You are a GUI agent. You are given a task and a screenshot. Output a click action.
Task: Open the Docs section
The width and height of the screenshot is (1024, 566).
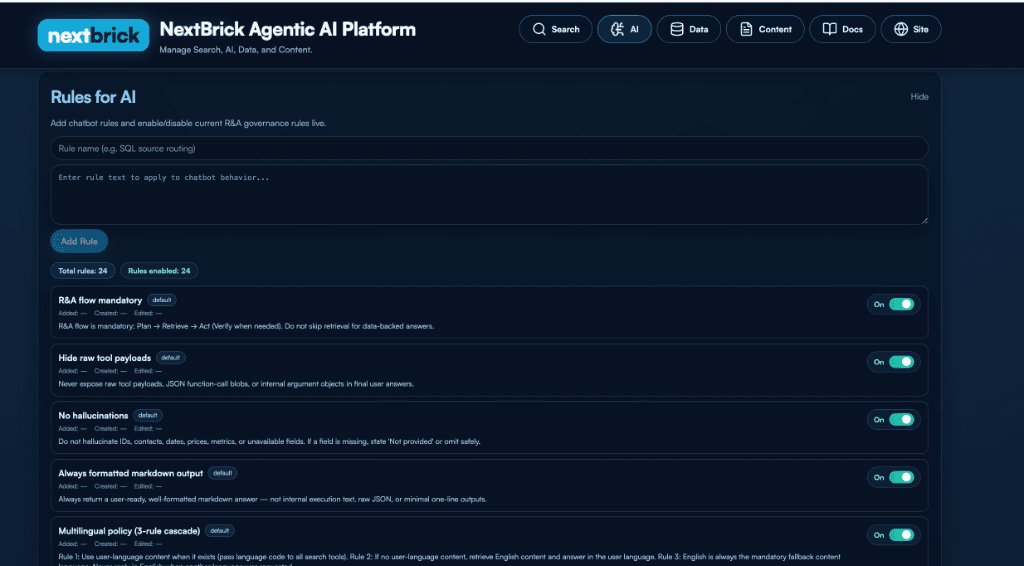(842, 29)
